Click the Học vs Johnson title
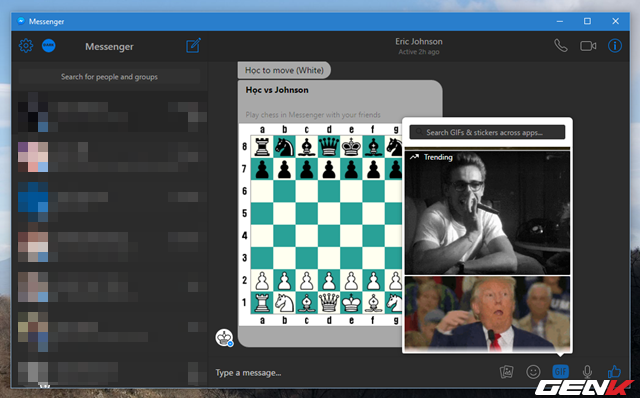The image size is (640, 398). click(x=277, y=90)
